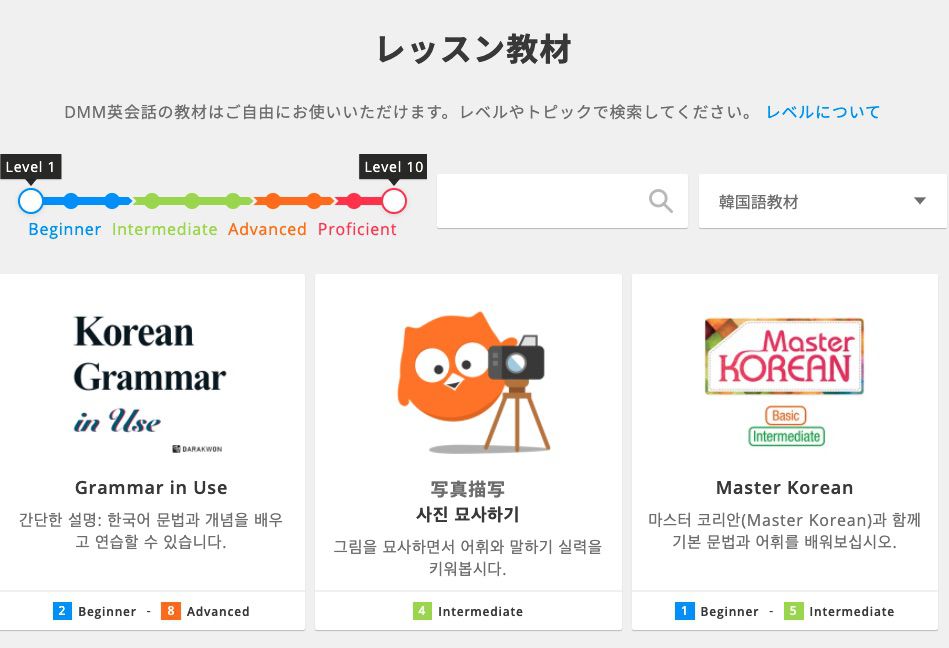
Task: Focus the material search input field
Action: click(x=562, y=201)
